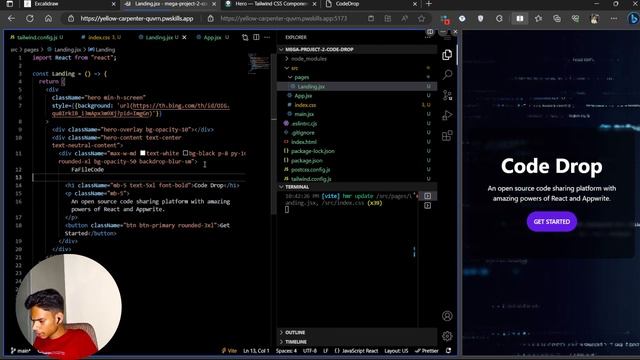Click the favorites star in the address bar
640x360 pixels.
(x=421, y=18)
